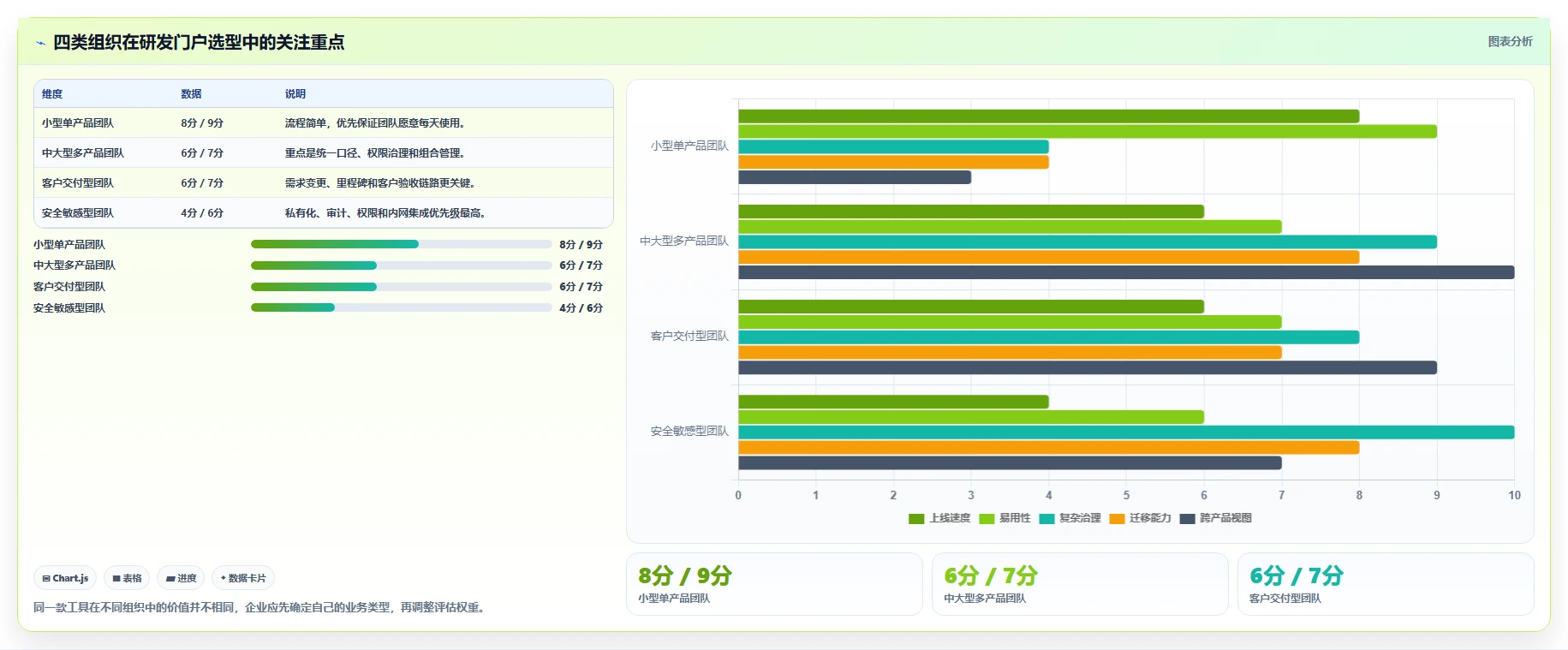Click the title 四类组织在研发门户选型中的关注重点
Viewport: 1568px width, 650px height.
pos(199,42)
